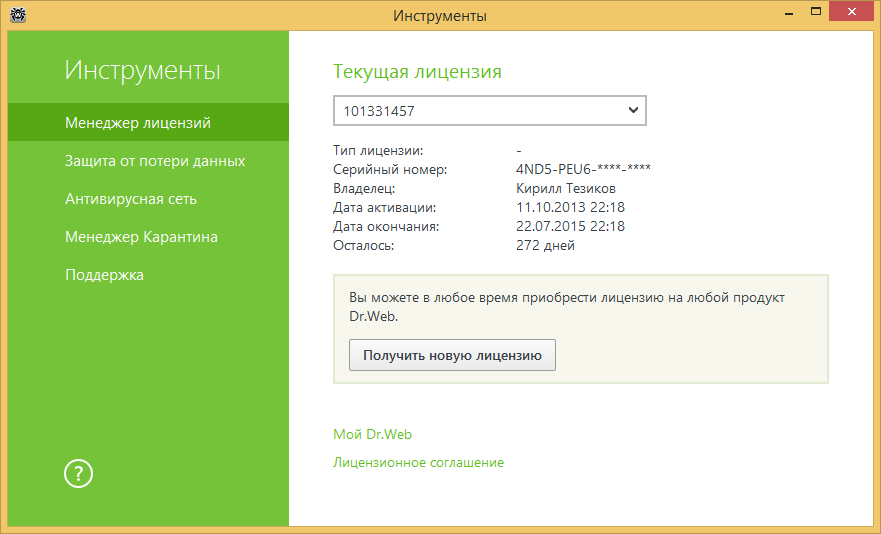Maximize the Инструменты window
Screen dimensions: 881x534
[816, 11]
